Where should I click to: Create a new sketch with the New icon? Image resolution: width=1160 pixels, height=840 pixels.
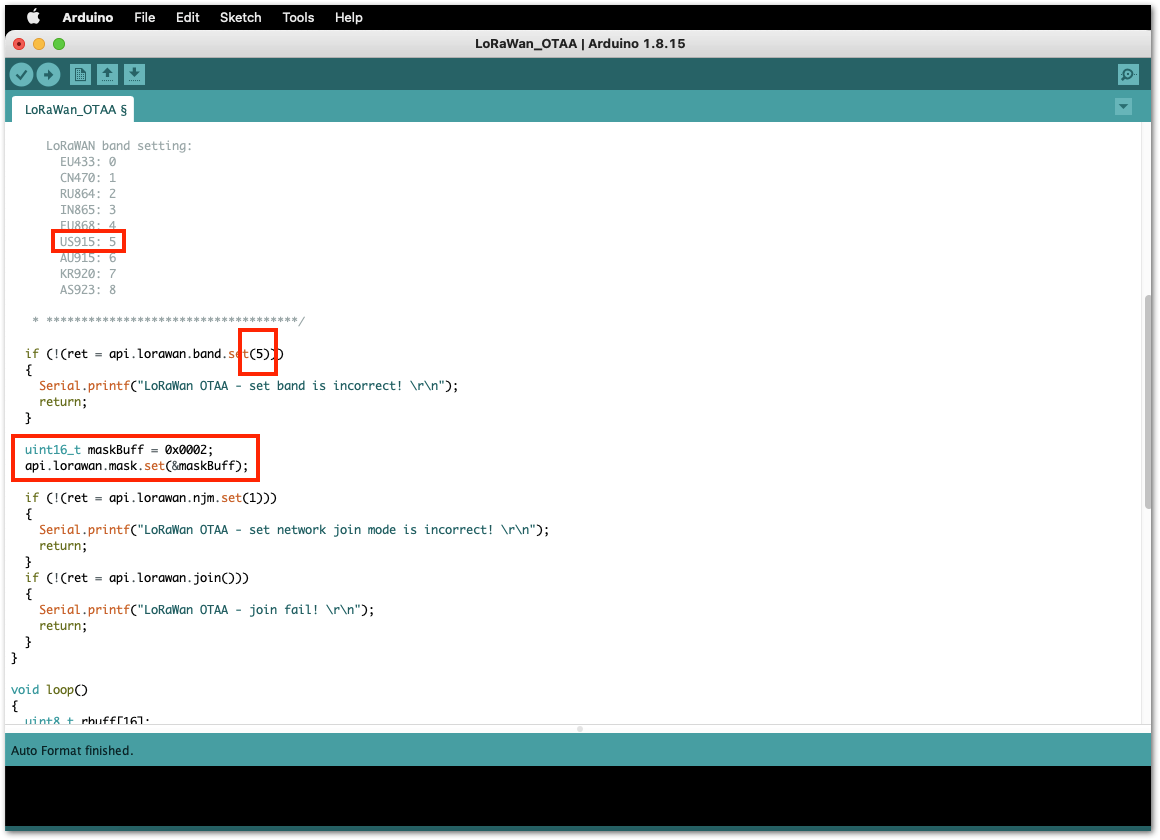point(80,75)
